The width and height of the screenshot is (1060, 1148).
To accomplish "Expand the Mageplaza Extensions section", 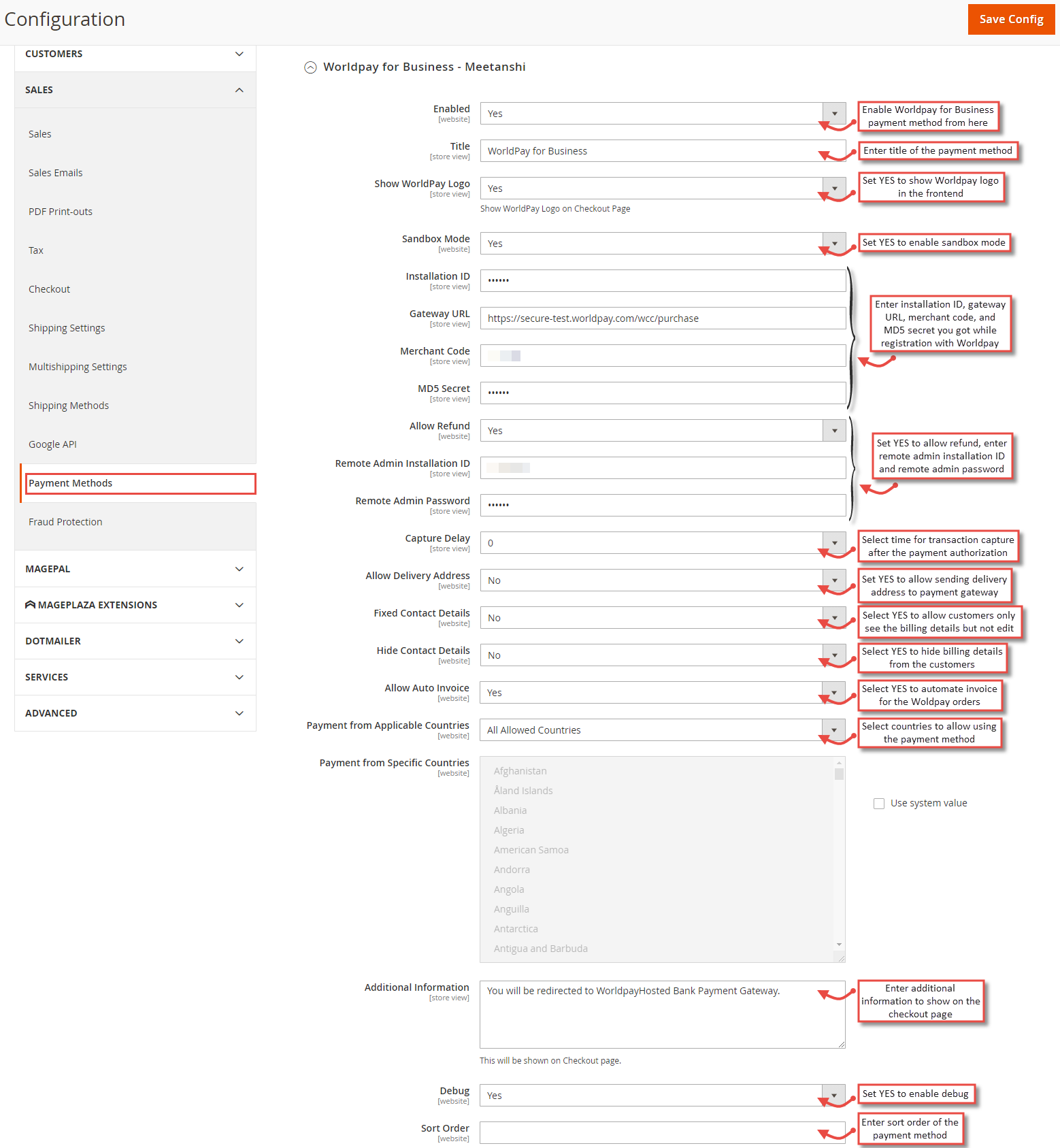I will click(135, 605).
